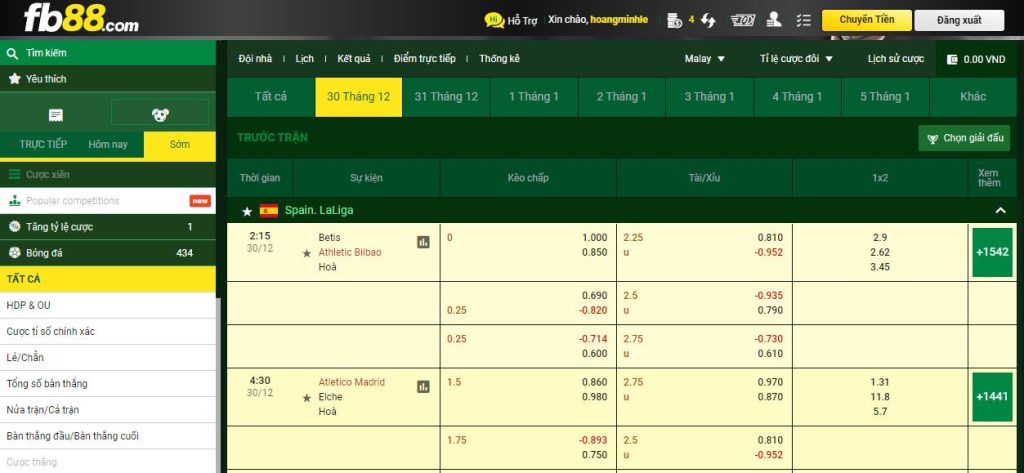Toggle favorite star for Spain LaLiga
This screenshot has width=1024, height=473.
pyautogui.click(x=247, y=211)
